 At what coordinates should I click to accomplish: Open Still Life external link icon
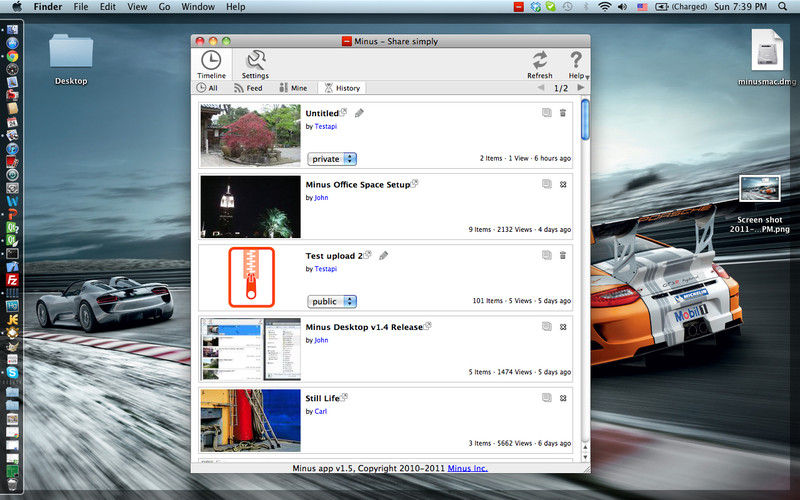(344, 396)
